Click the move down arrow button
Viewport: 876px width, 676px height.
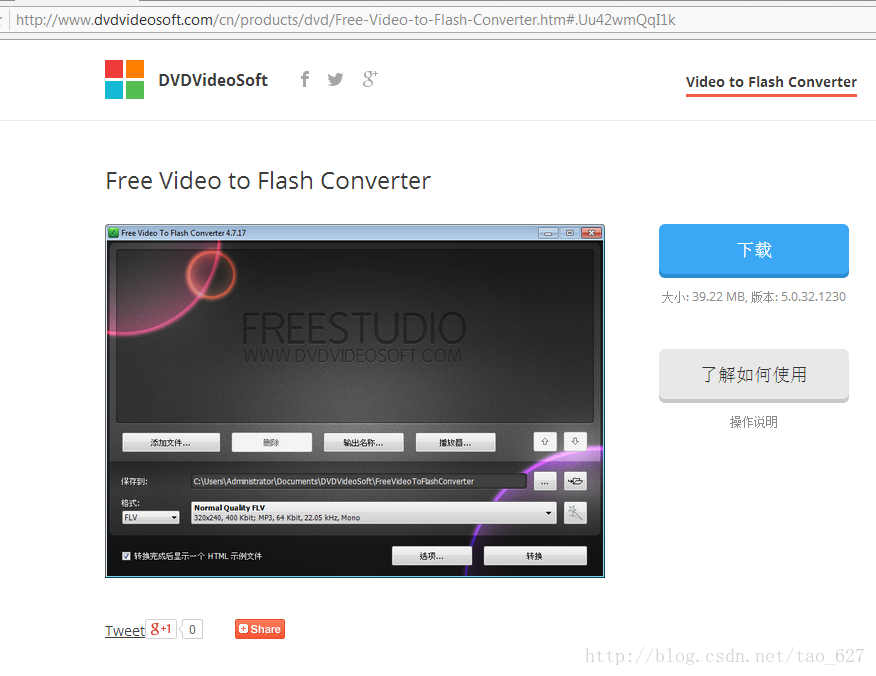pyautogui.click(x=575, y=441)
